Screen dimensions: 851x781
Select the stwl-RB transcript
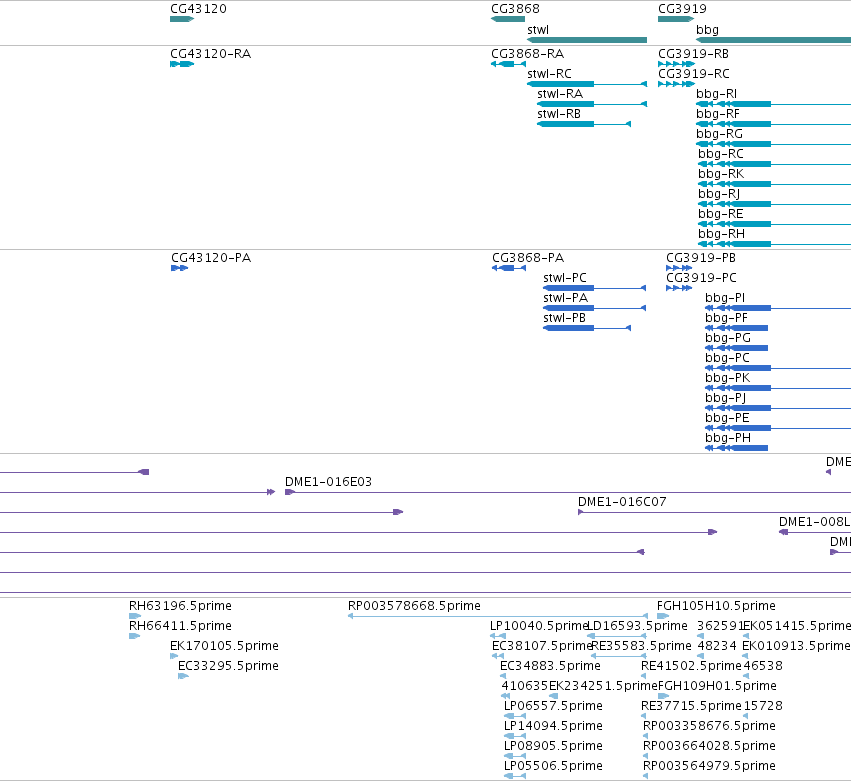click(x=583, y=124)
